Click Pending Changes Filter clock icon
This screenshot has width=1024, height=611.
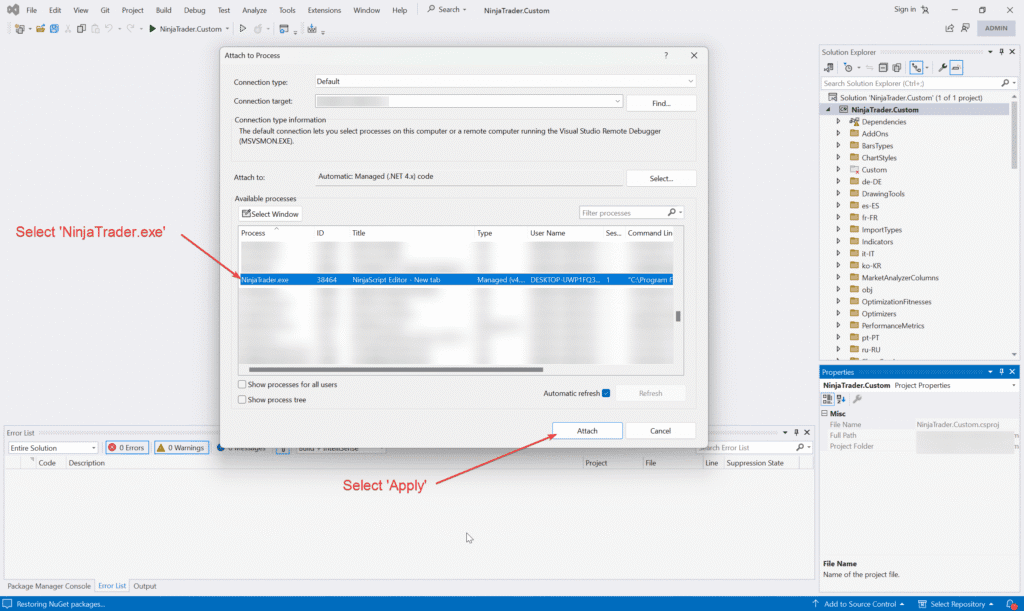point(848,68)
